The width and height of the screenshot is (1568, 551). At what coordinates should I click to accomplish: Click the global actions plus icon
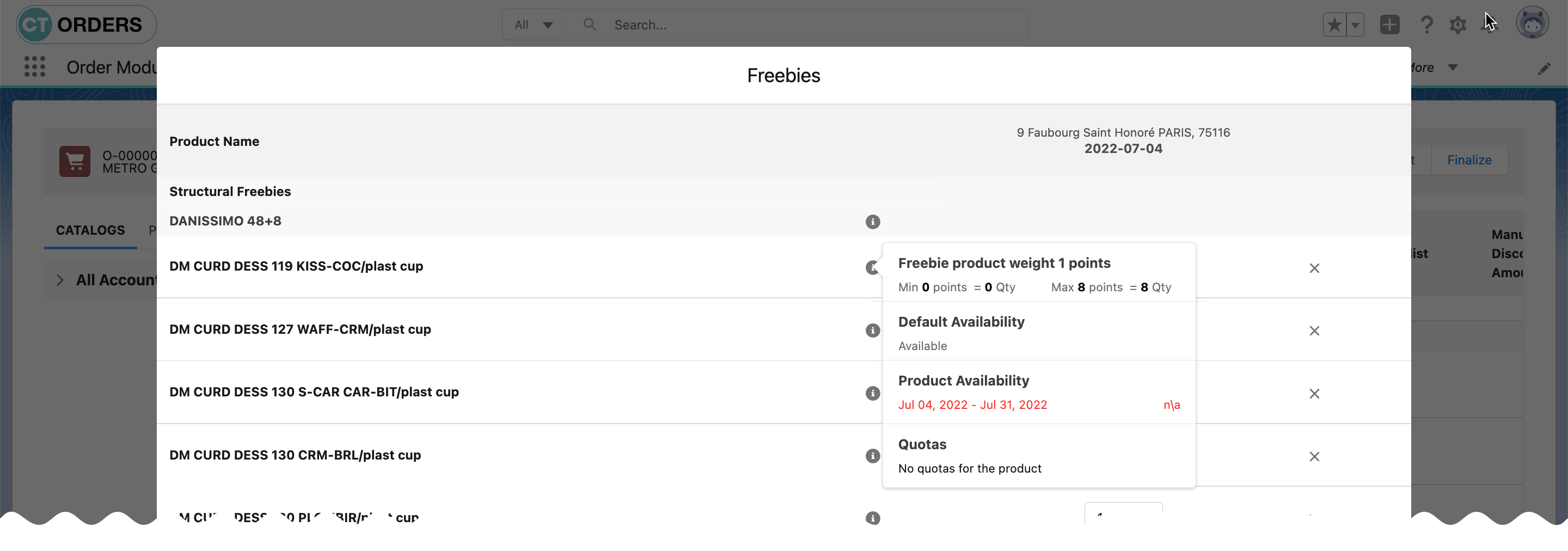point(1389,25)
